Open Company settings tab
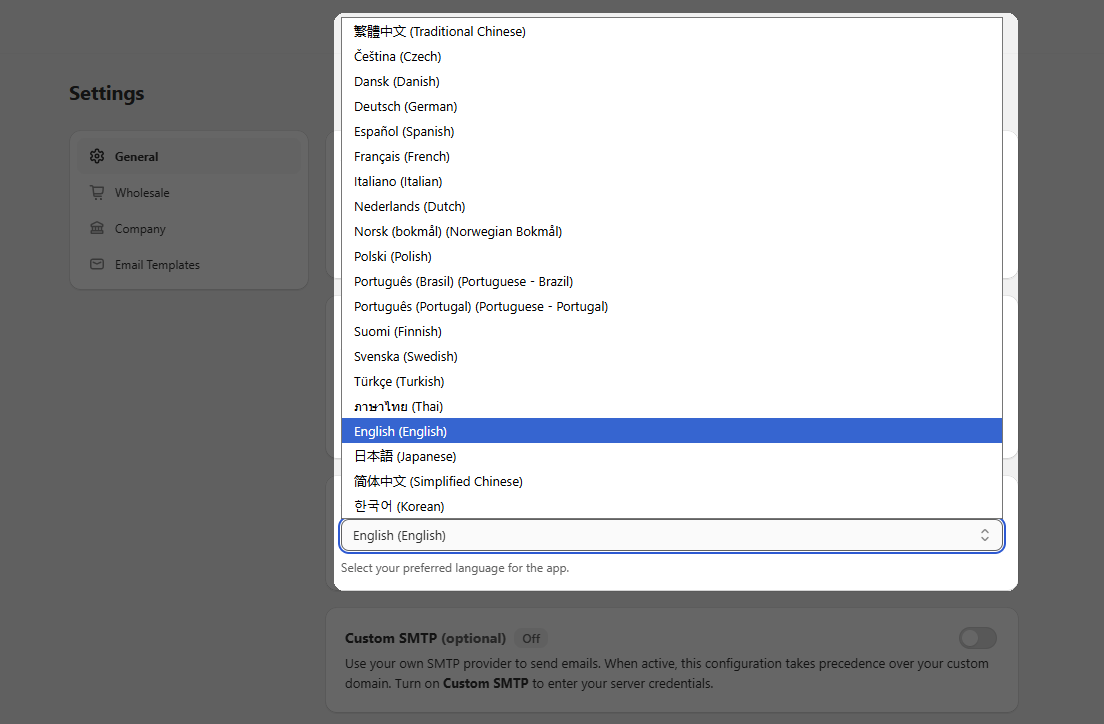This screenshot has height=724, width=1104. pos(189,229)
